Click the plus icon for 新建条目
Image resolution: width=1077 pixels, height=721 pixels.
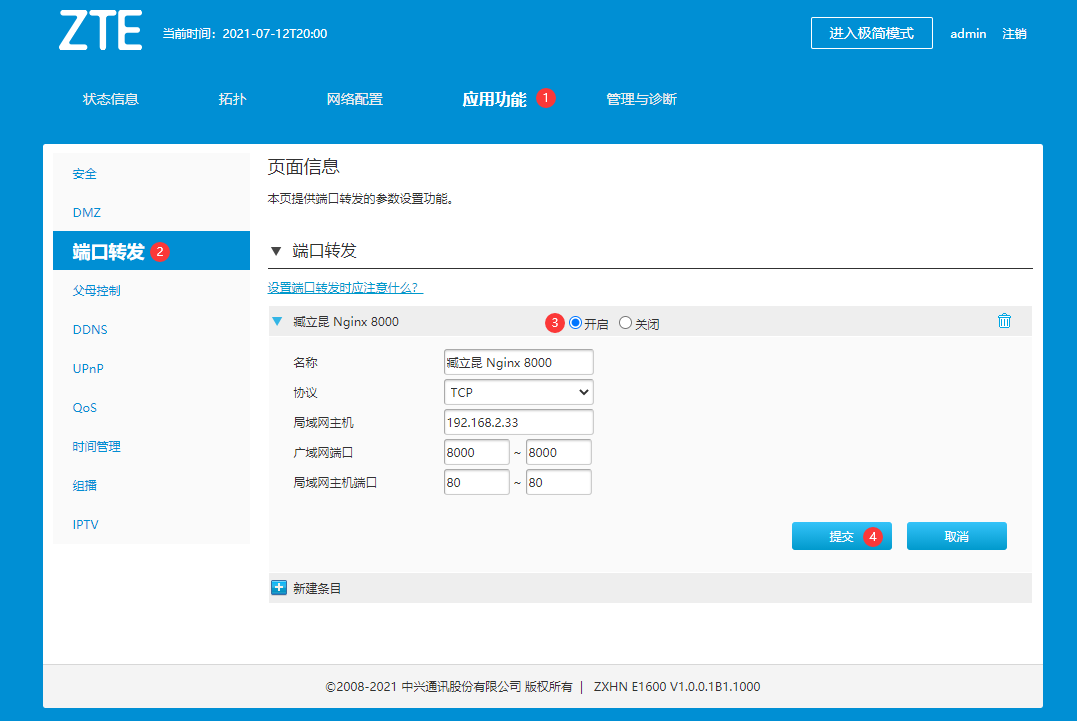(279, 588)
